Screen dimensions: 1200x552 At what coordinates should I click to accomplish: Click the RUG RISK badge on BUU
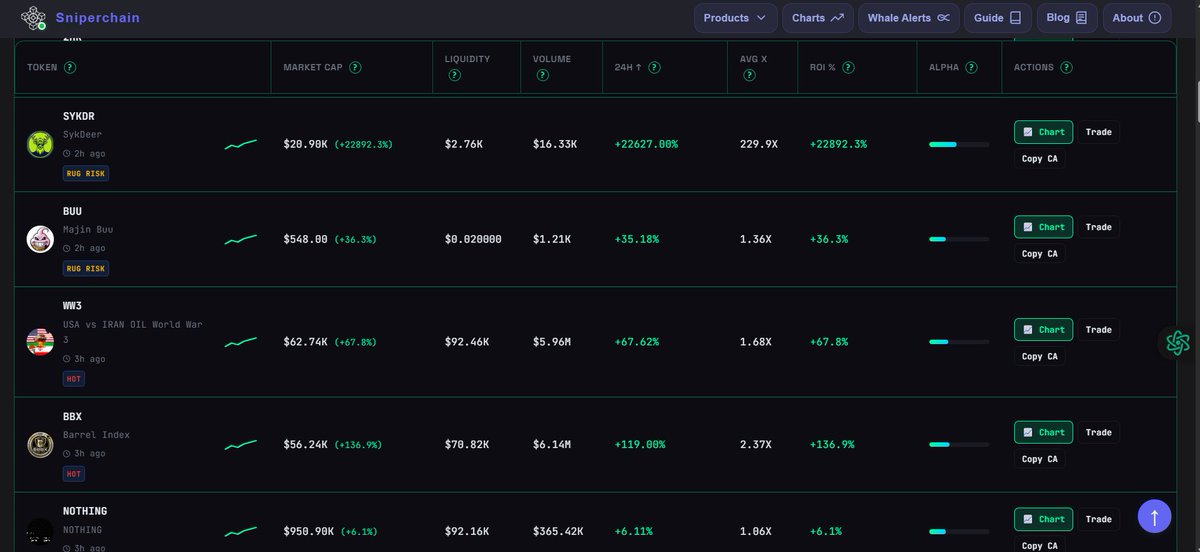pos(86,268)
